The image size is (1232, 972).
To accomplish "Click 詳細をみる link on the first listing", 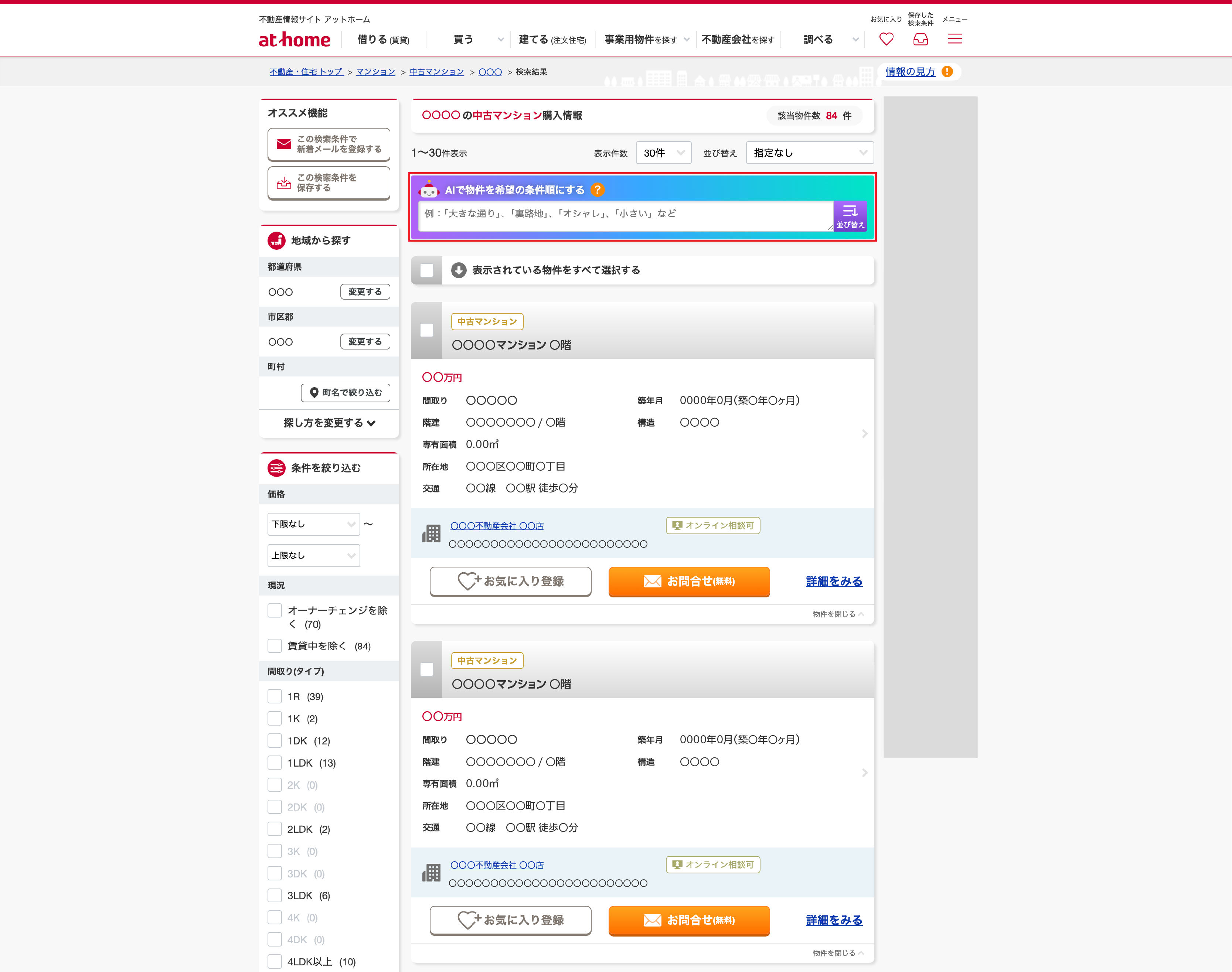I will [x=833, y=582].
